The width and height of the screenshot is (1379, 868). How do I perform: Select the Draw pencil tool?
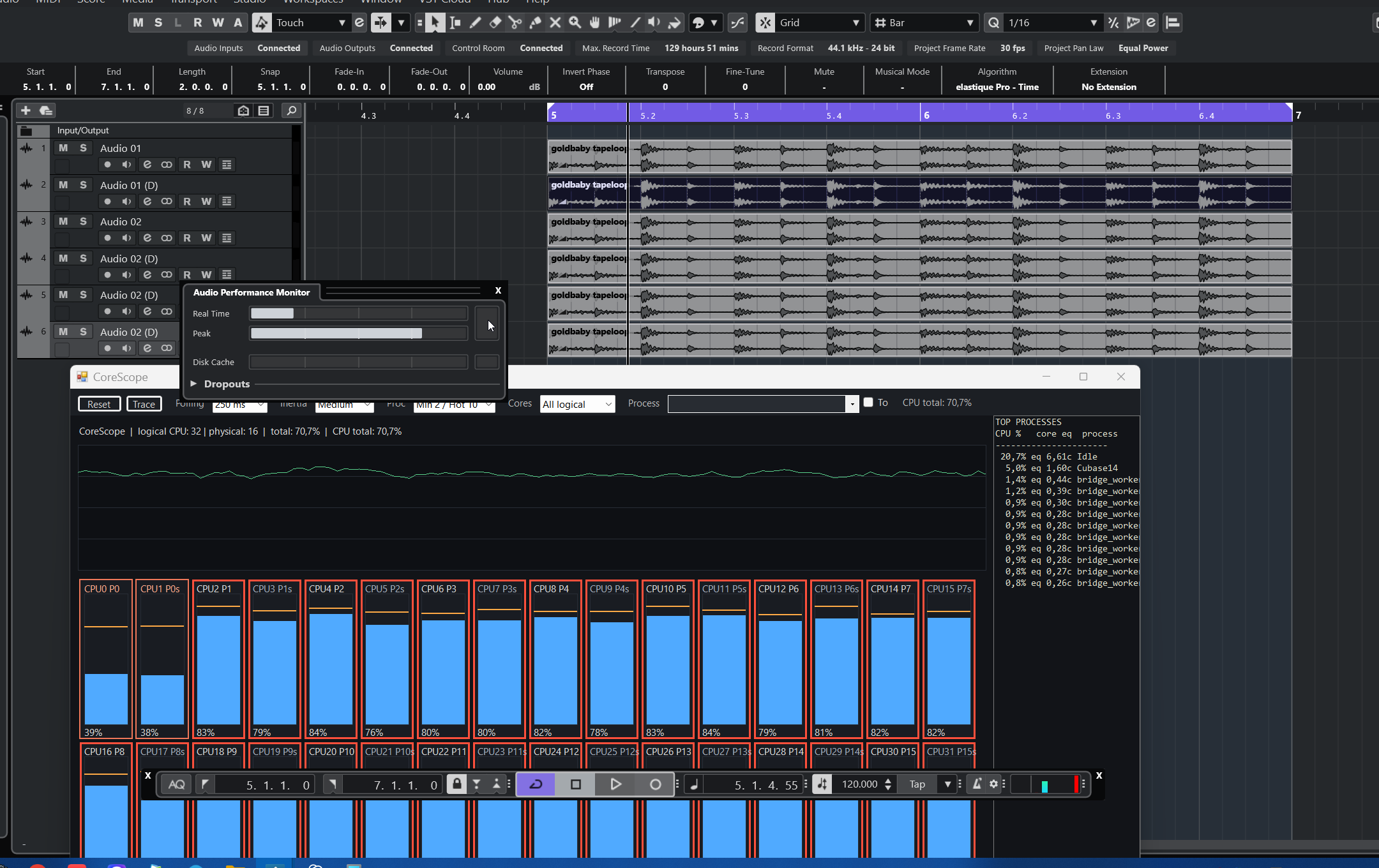pyautogui.click(x=475, y=23)
